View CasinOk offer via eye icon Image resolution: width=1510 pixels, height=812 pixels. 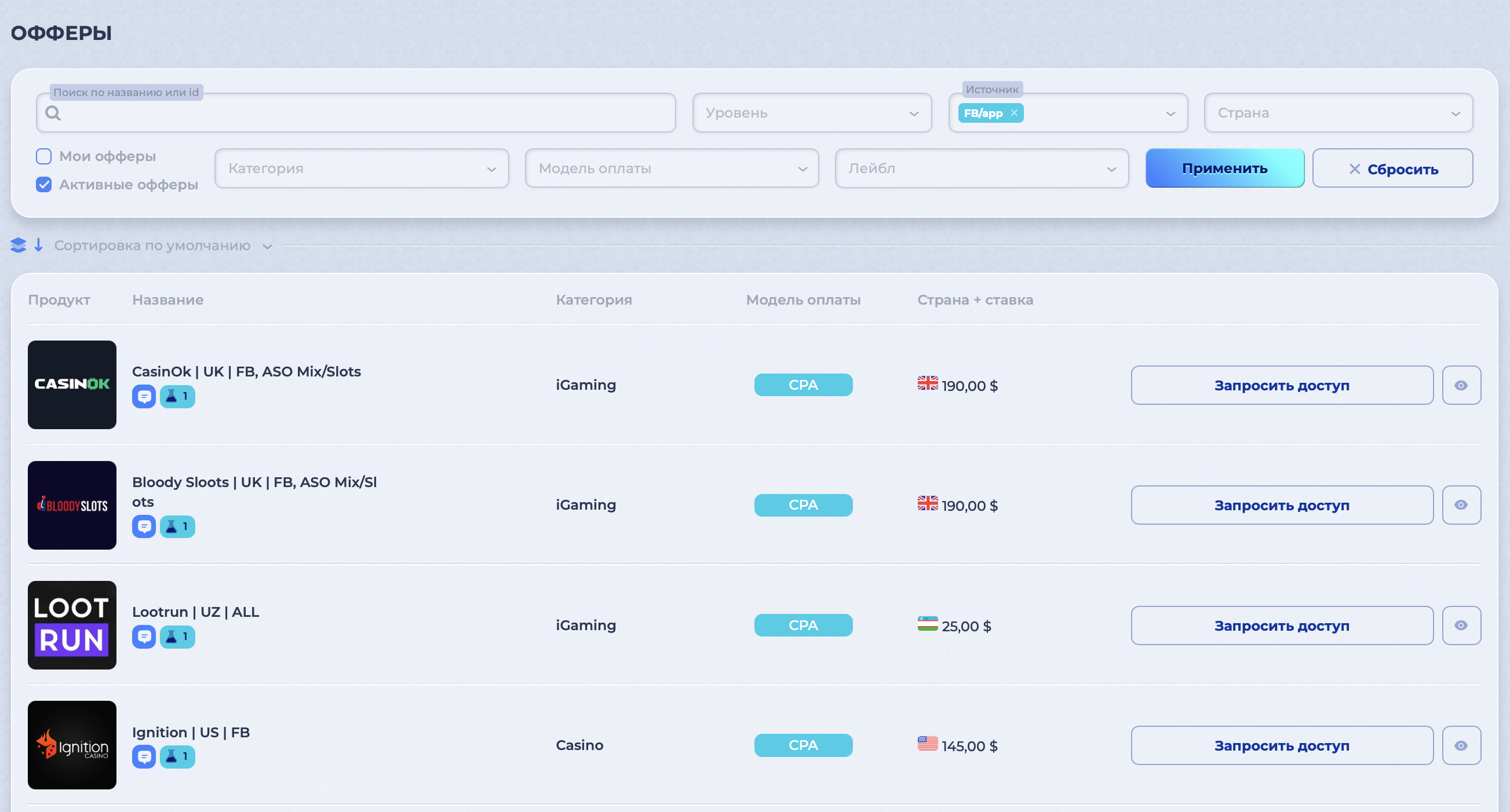click(1461, 386)
